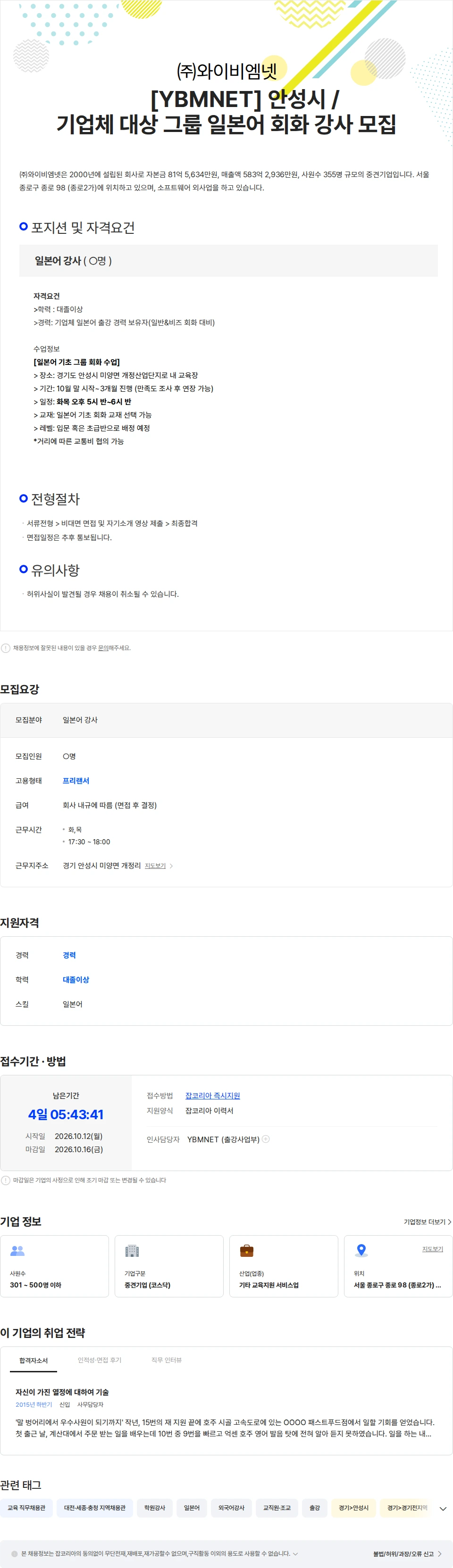This screenshot has width=453, height=1568.
Task: Click the 경기>안성시 location tag
Action: 354,1508
